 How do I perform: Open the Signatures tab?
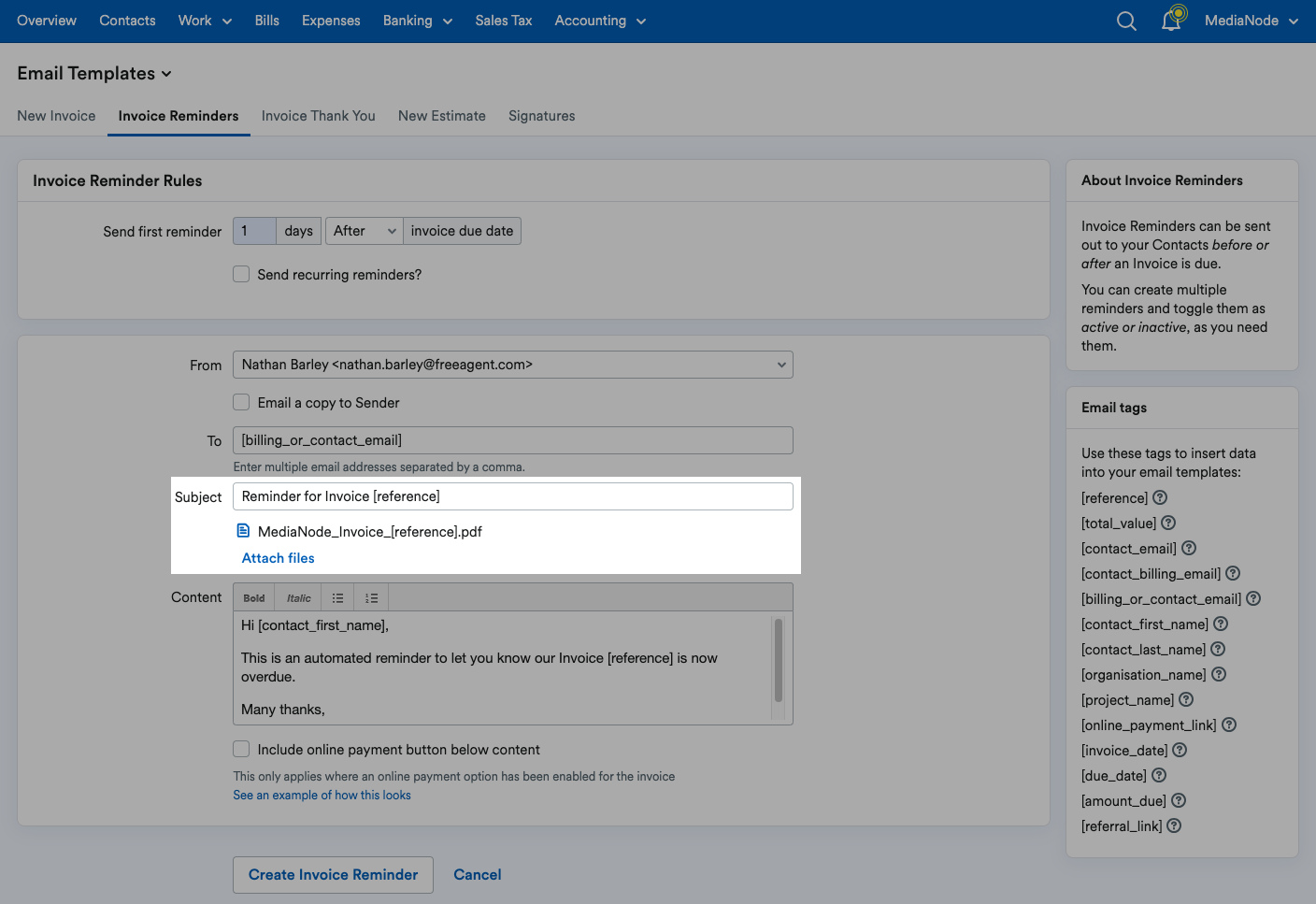coord(542,116)
